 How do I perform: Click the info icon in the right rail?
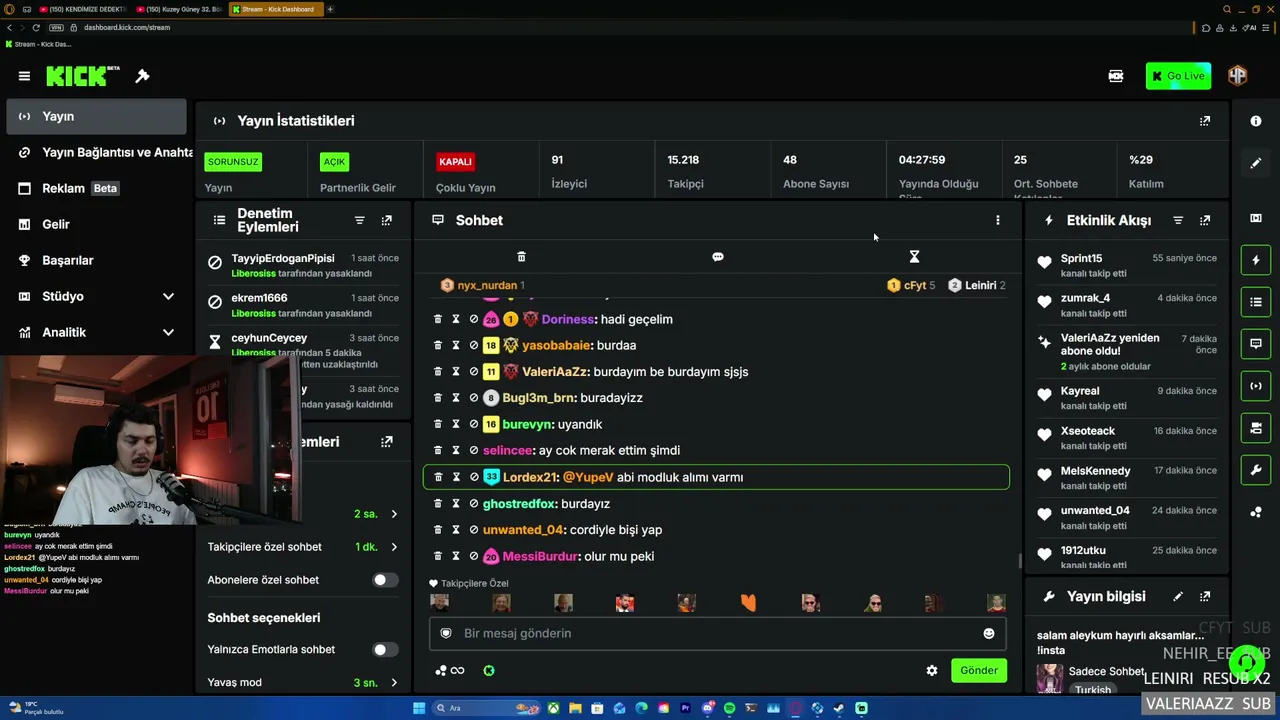pyautogui.click(x=1256, y=121)
